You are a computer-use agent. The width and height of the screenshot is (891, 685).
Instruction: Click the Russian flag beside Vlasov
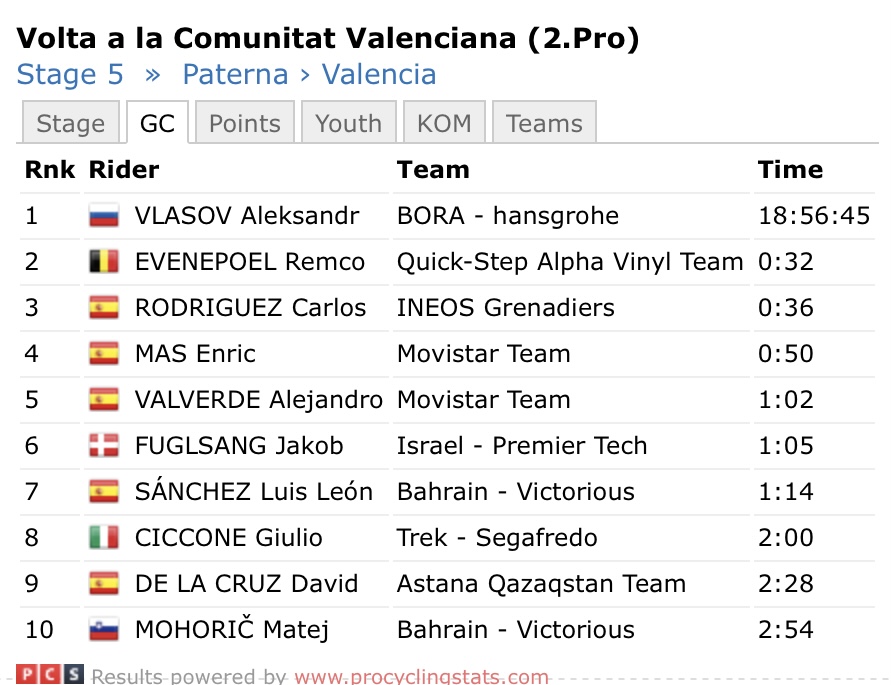coord(104,216)
